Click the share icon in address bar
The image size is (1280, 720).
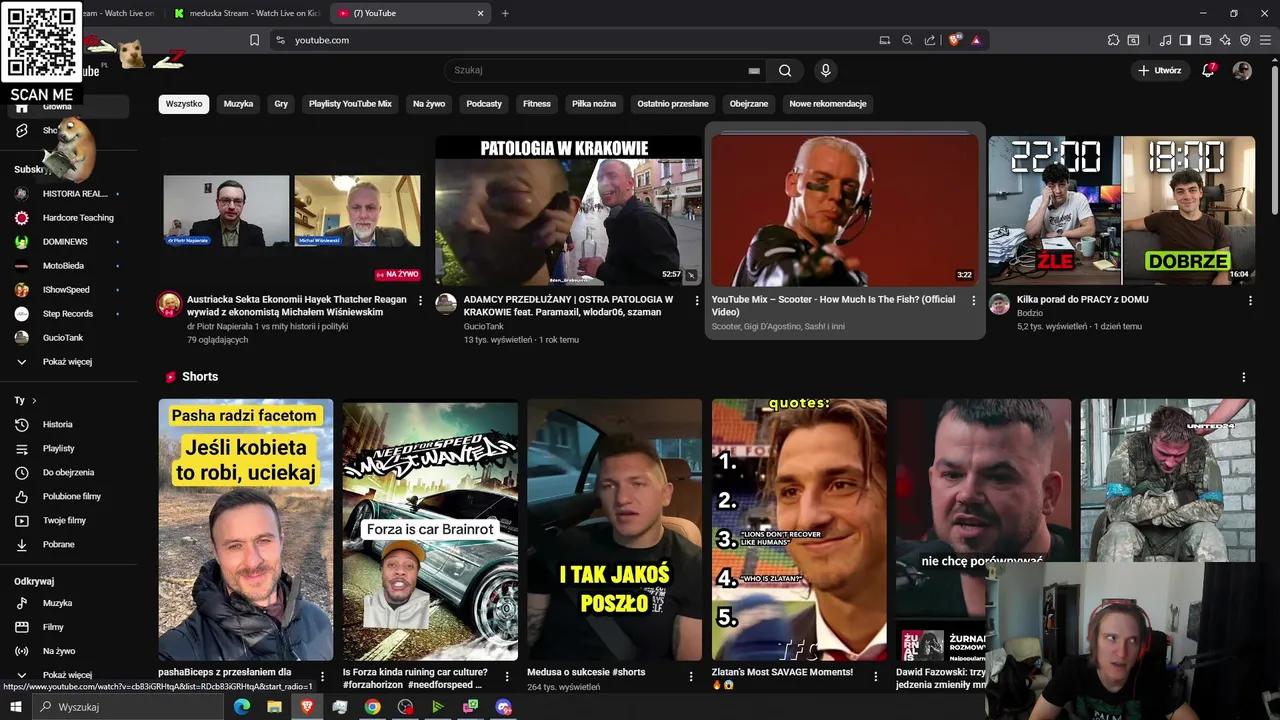coord(930,40)
